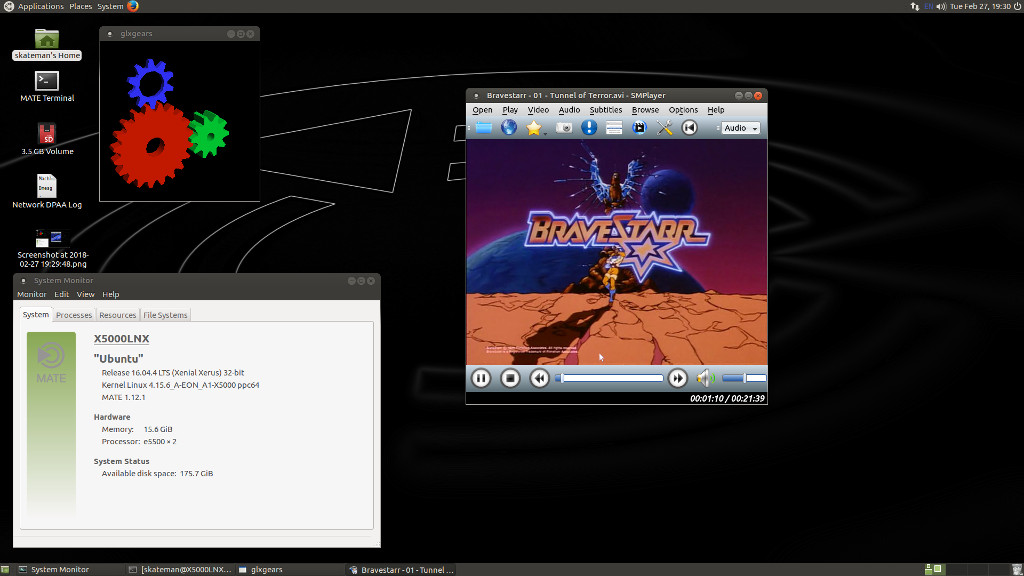Expand the Audio dropdown in SMPlayer toolbar
The height and width of the screenshot is (576, 1024).
741,128
